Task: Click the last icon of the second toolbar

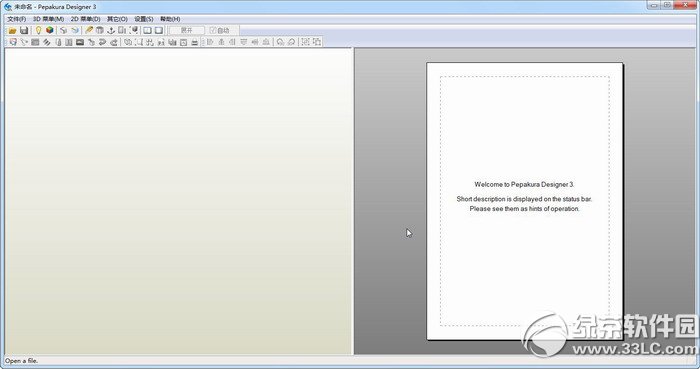Action: pos(317,42)
